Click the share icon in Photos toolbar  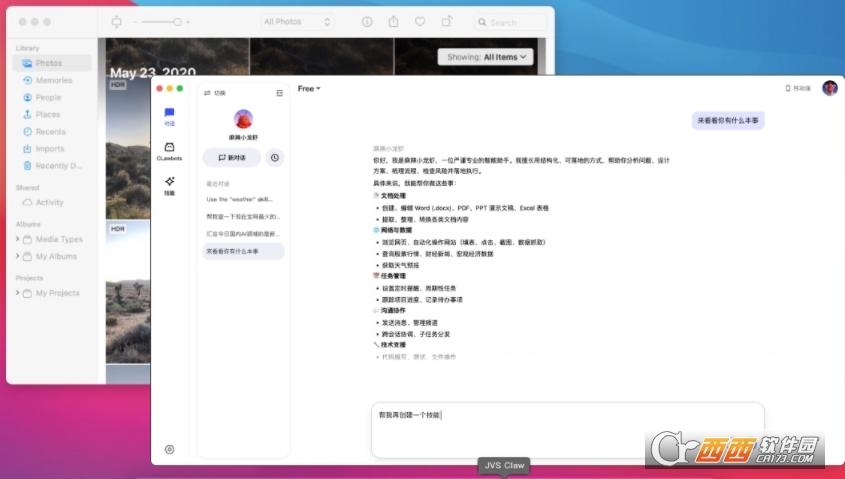[394, 21]
